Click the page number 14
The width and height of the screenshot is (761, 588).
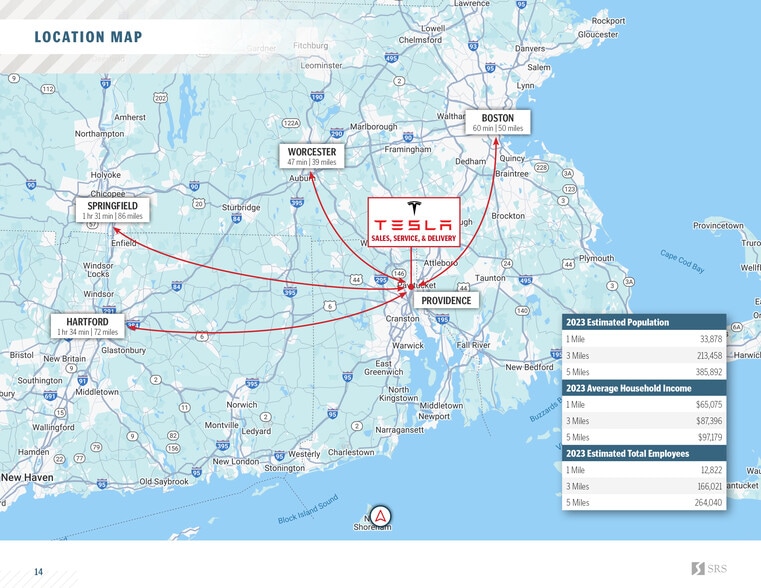coord(38,571)
